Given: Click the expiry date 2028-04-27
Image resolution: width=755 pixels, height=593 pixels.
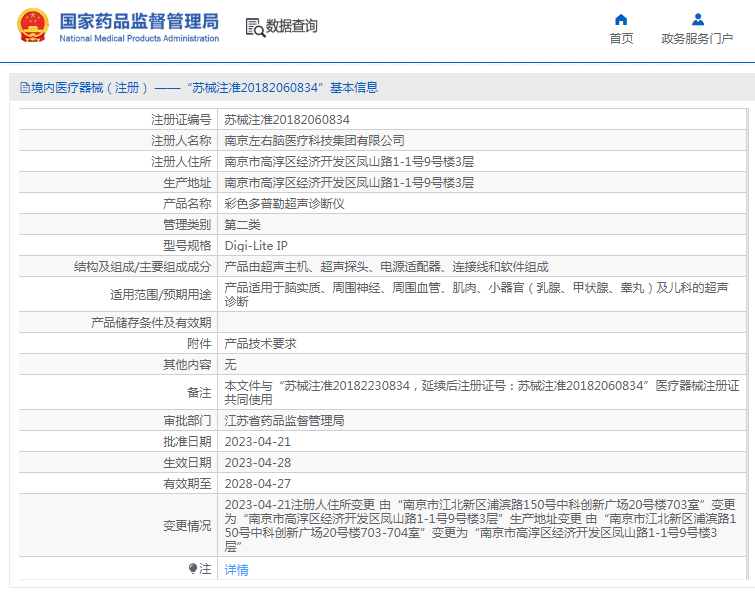Looking at the screenshot, I should 257,483.
